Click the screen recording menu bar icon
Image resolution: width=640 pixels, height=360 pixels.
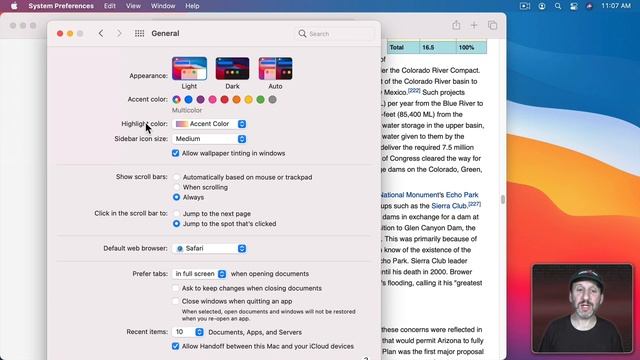tap(525, 6)
